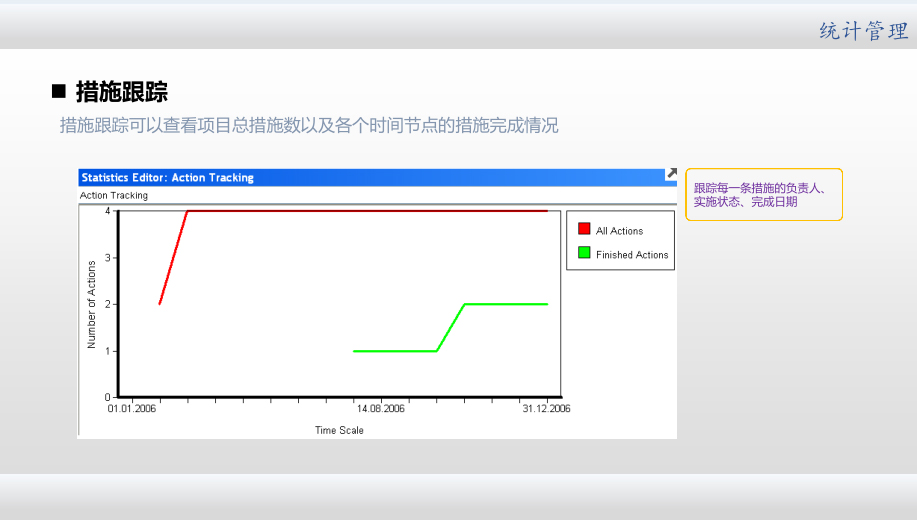Screen dimensions: 917x520
Task: Click the 14.08.2006 date on the time axis
Action: coord(380,408)
